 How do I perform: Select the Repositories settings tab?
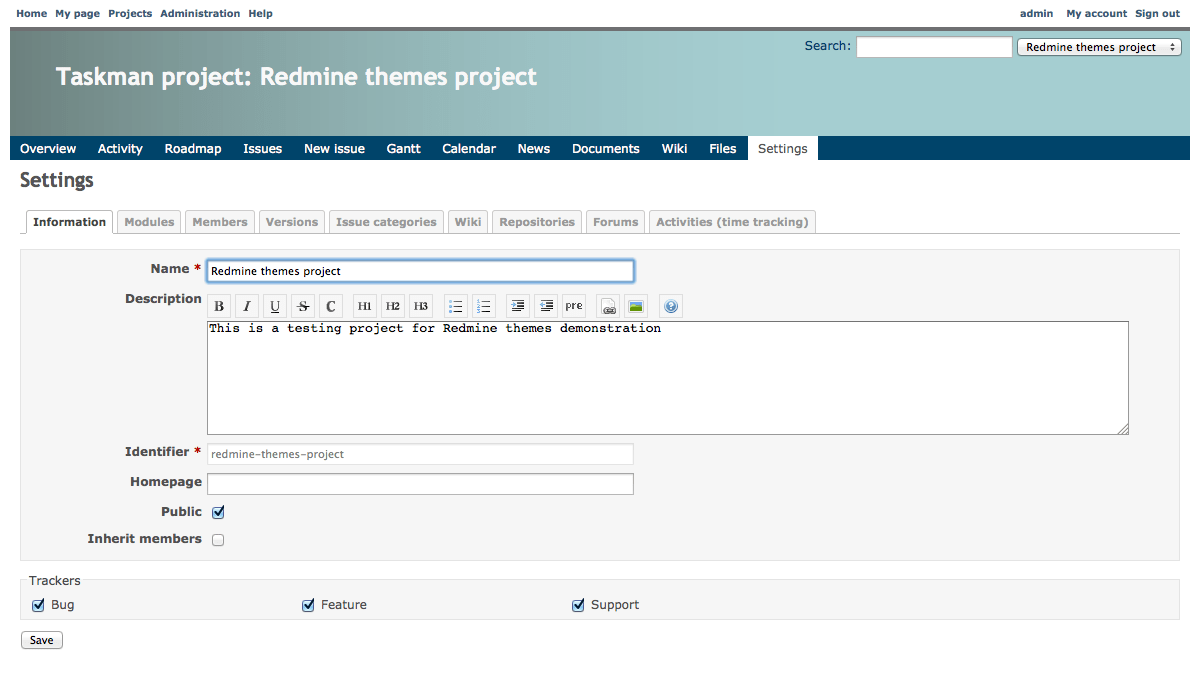(537, 222)
